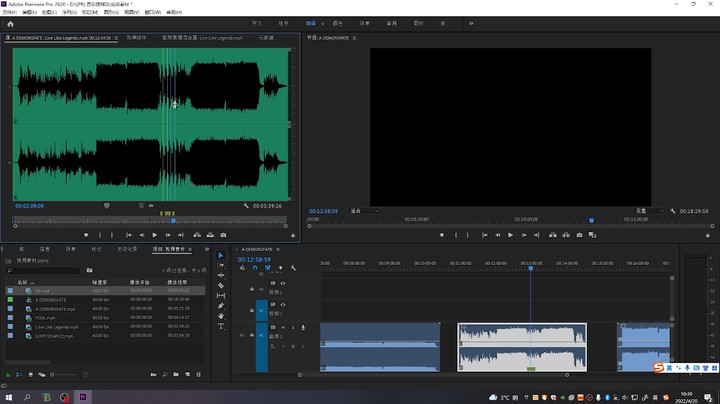Image resolution: width=720 pixels, height=404 pixels.
Task: Toggle Project panel read-only lock
Action: coord(8,375)
